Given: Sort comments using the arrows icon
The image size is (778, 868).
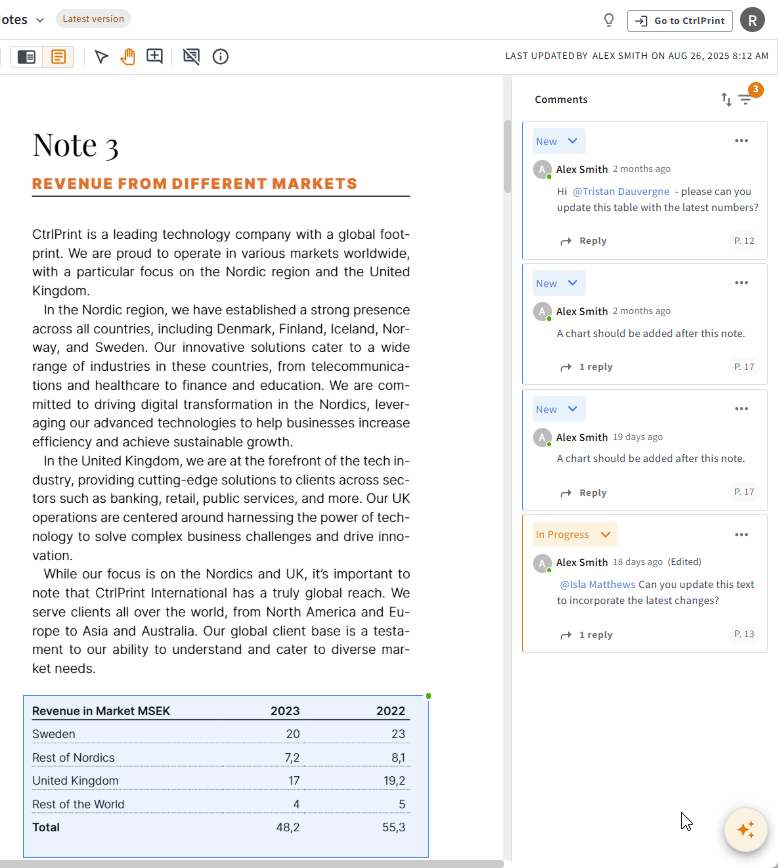Looking at the screenshot, I should tap(726, 99).
